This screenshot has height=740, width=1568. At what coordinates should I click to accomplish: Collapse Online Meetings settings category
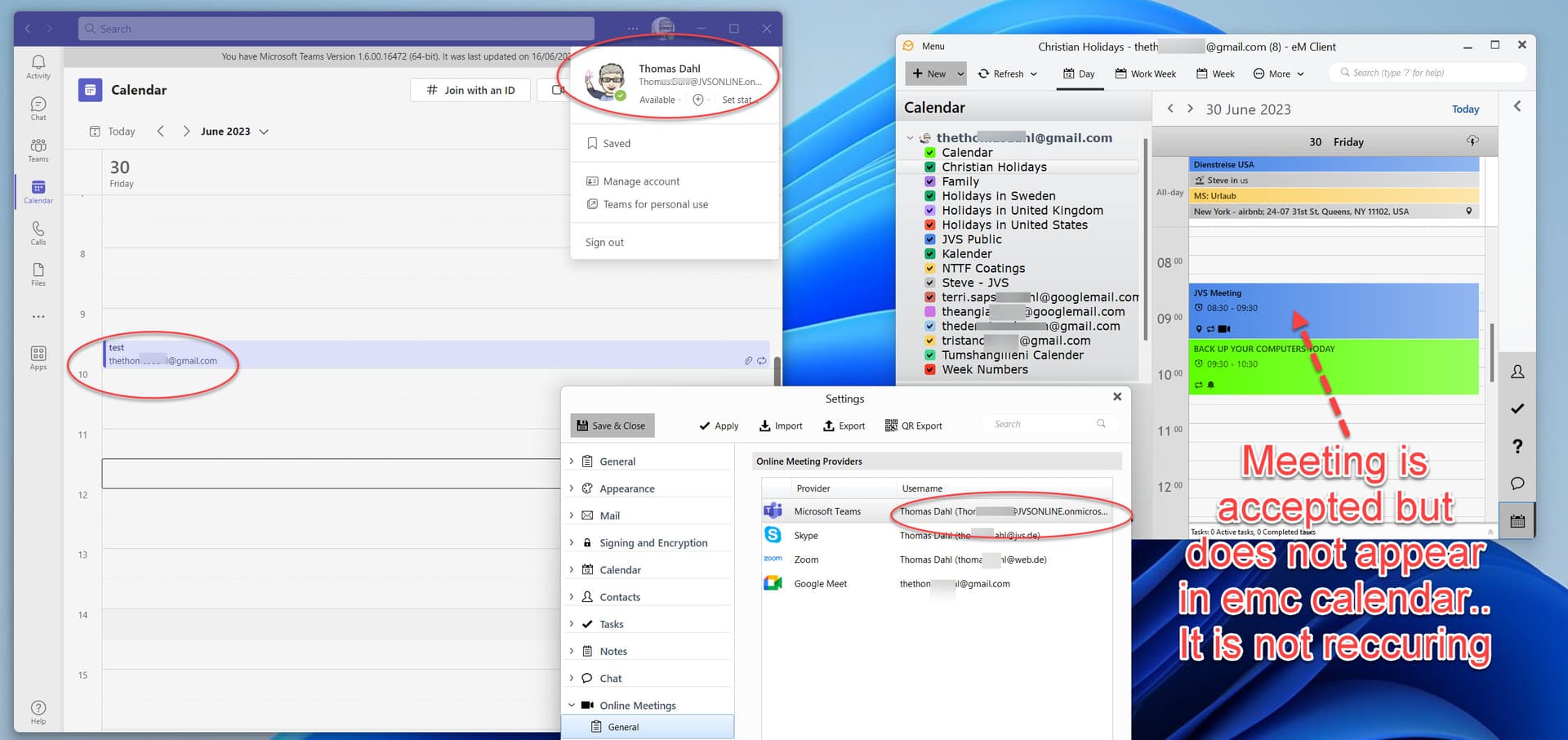[571, 705]
